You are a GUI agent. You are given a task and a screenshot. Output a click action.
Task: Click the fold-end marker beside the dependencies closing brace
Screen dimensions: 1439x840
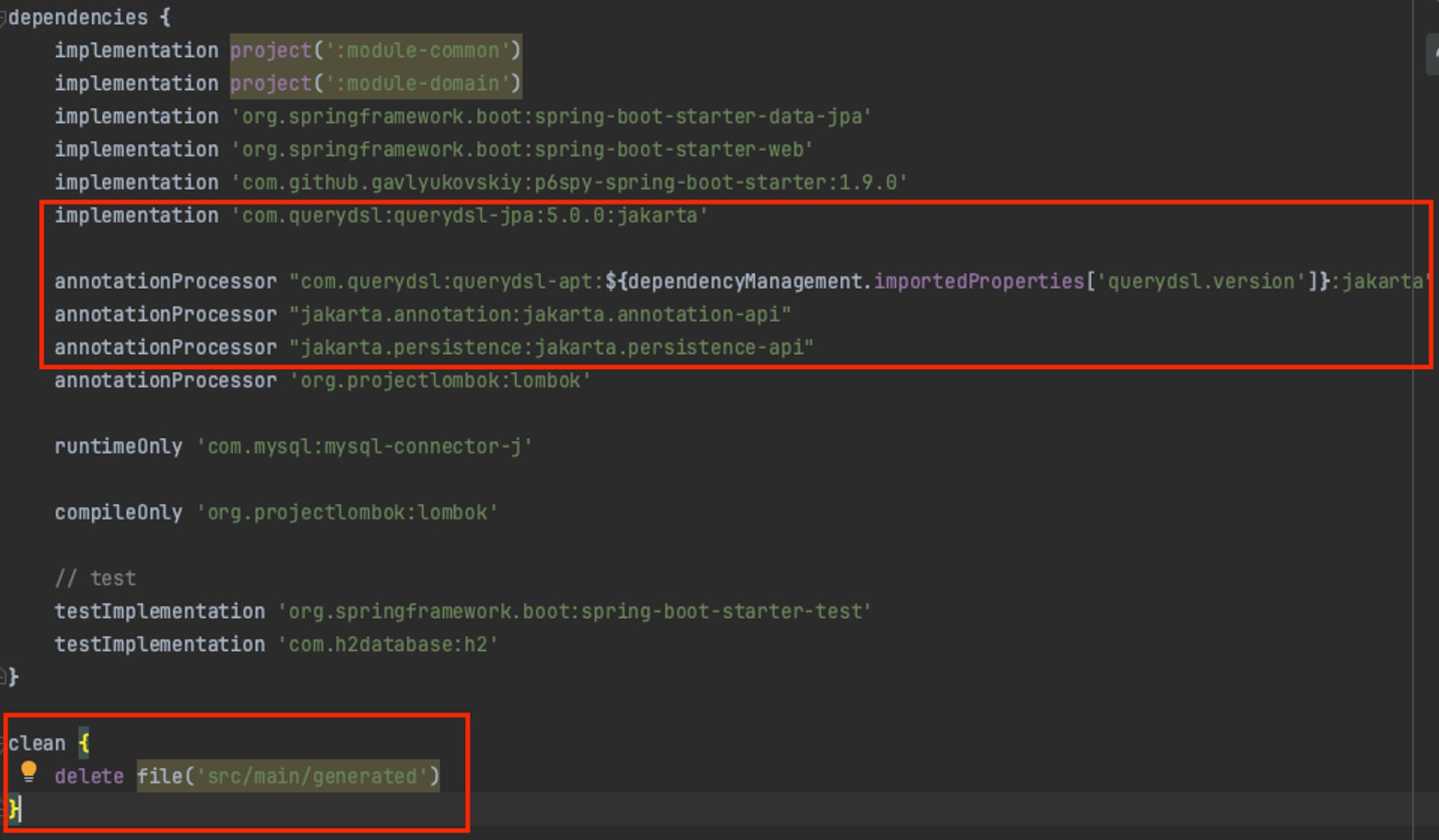pos(3,676)
